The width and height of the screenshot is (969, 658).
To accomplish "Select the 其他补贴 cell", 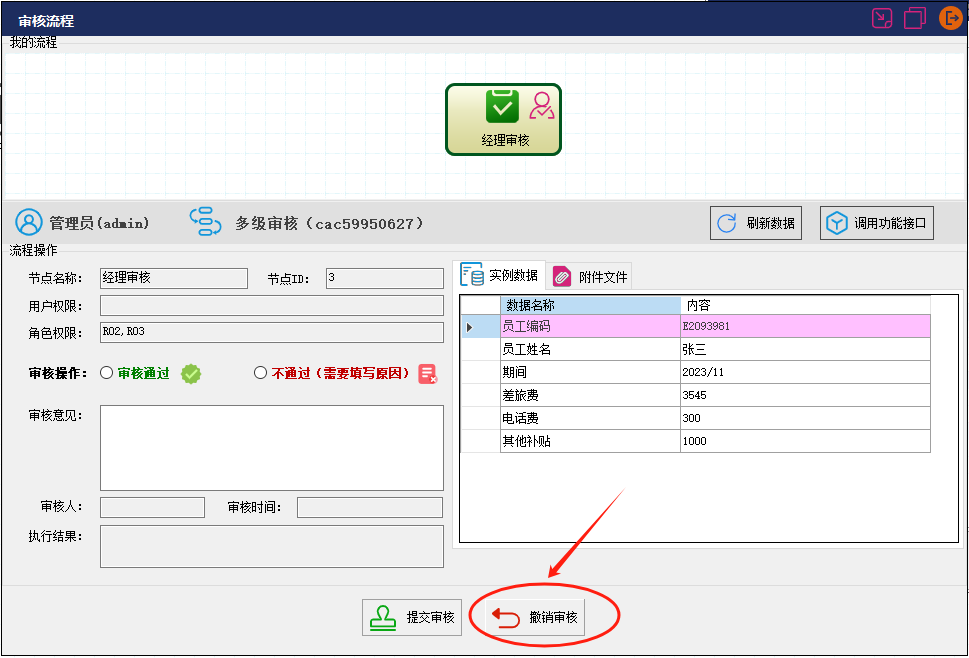I will point(590,441).
